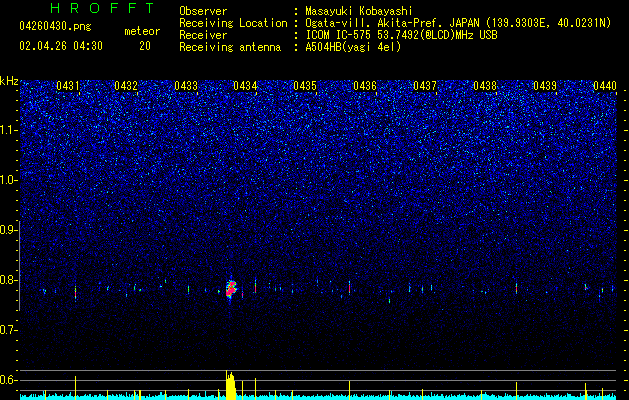The width and height of the screenshot is (629, 400).
Task: Click the 0431 time marker
Action: (67, 86)
